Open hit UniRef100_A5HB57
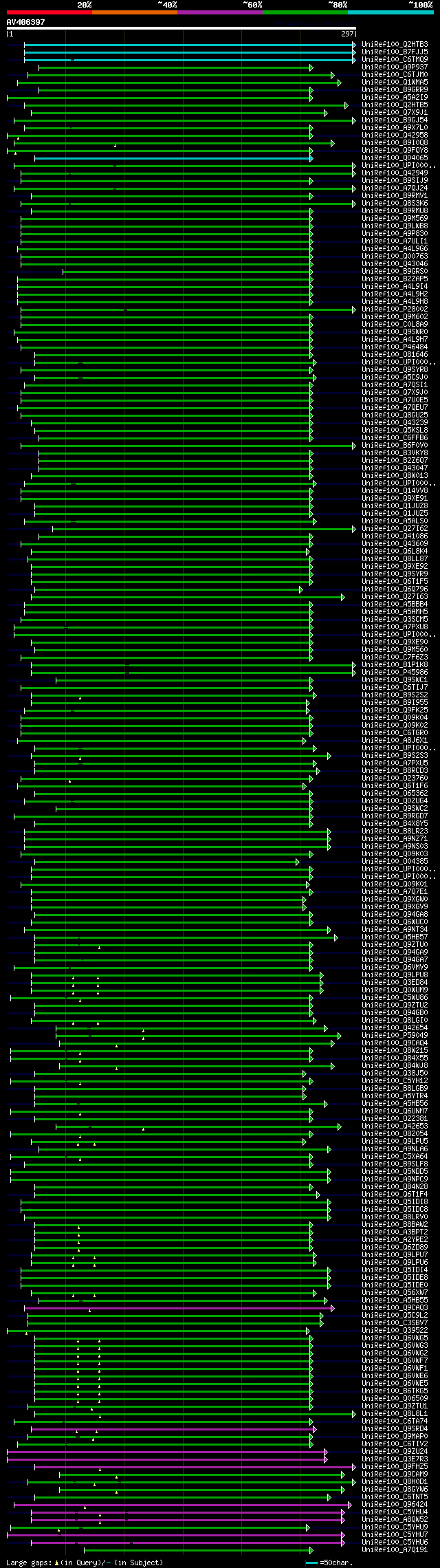Image resolution: width=440 pixels, height=1568 pixels. pos(395,937)
